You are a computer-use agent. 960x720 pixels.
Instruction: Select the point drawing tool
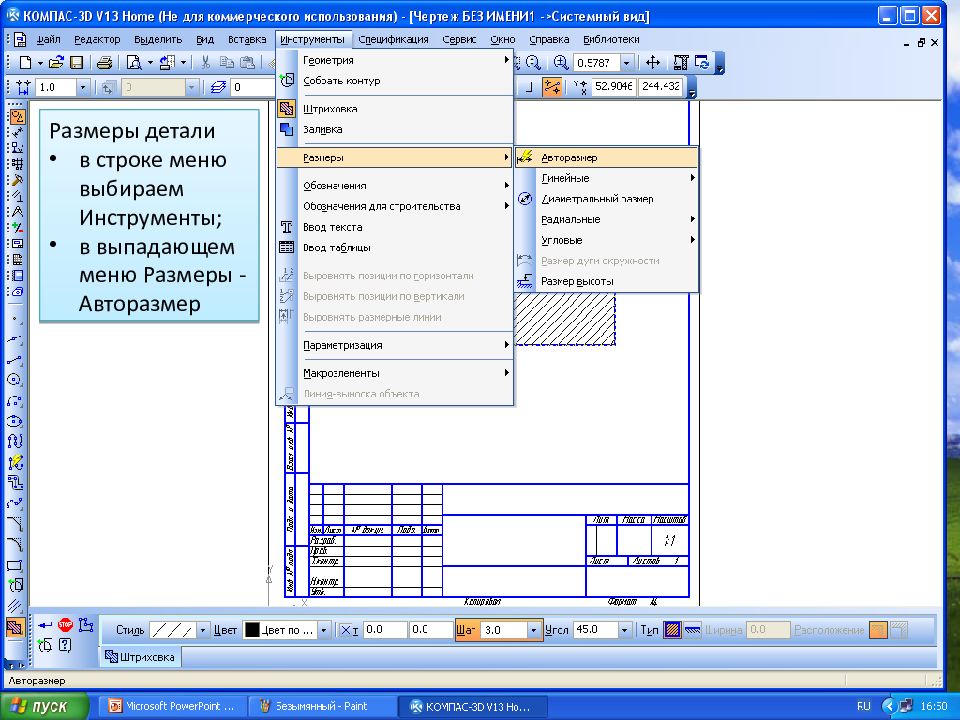pos(15,319)
